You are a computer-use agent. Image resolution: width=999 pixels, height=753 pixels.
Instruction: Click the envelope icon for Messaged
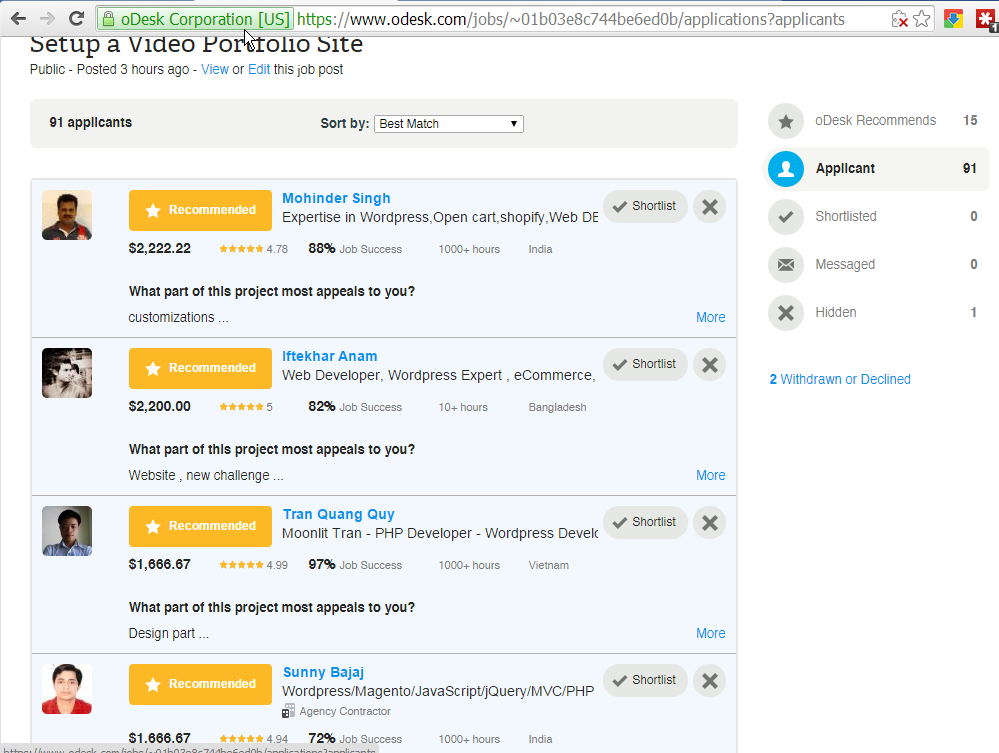tap(786, 264)
